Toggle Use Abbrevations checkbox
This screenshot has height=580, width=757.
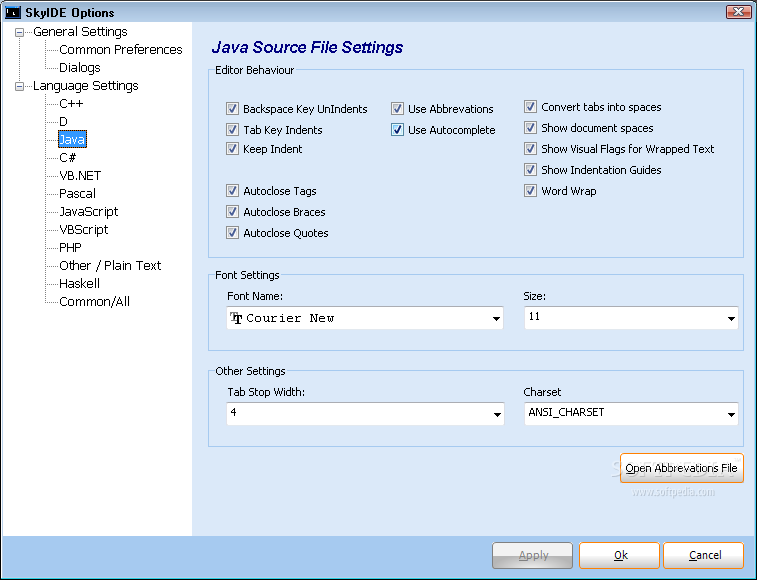[x=397, y=108]
